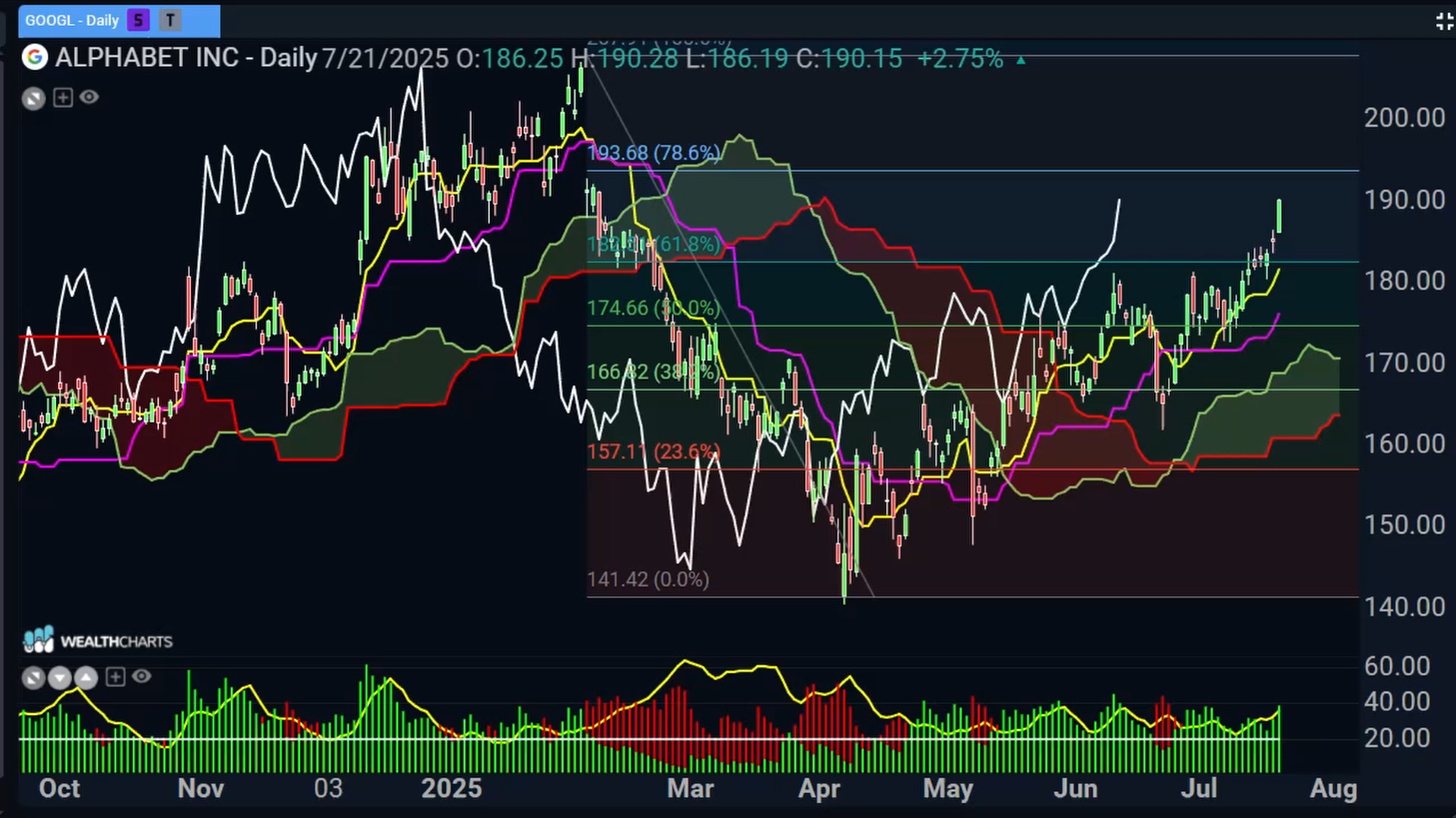Click the 140.00 price axis label
This screenshot has height=818, width=1456.
point(1404,606)
